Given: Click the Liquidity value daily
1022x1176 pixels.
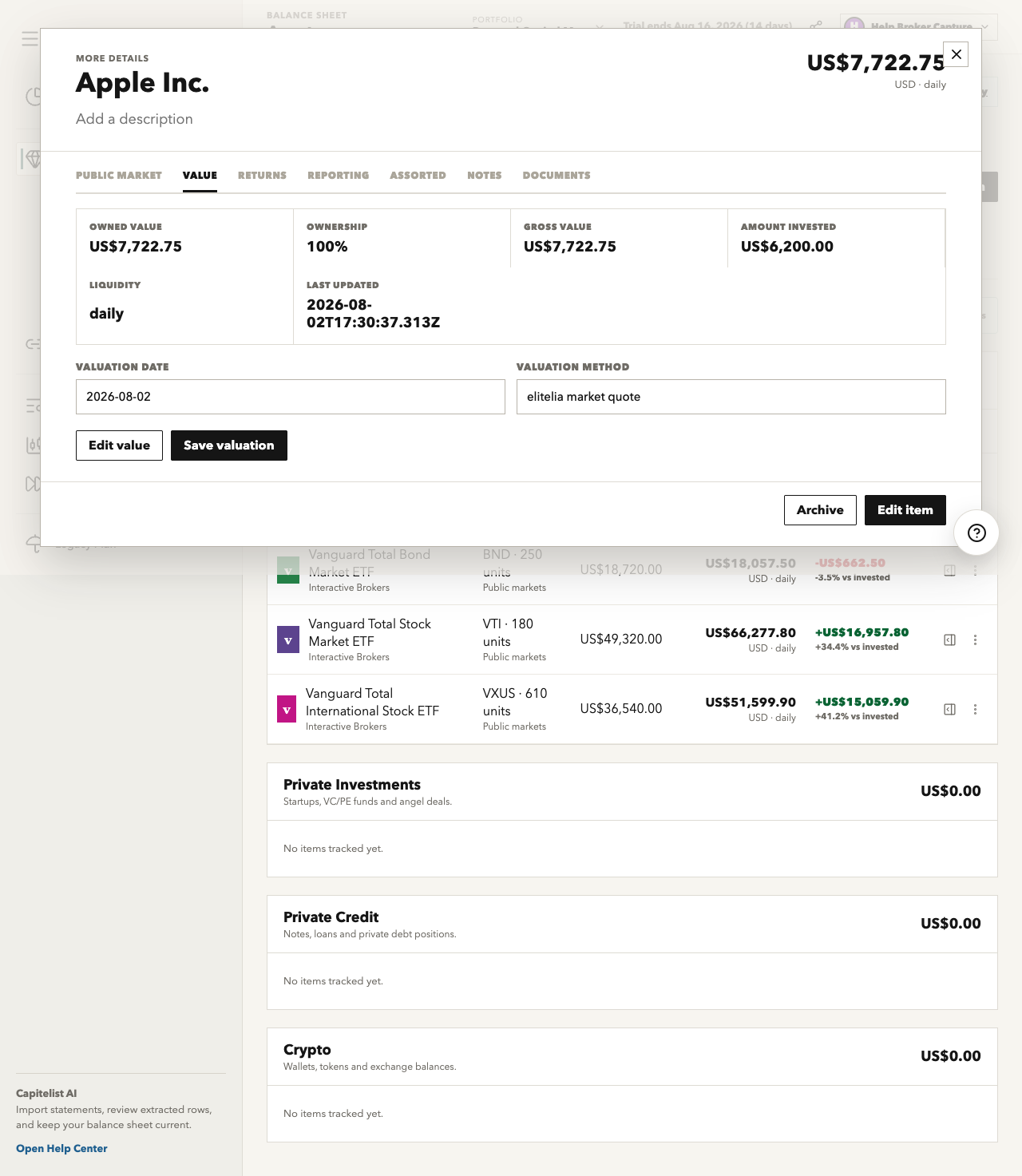Looking at the screenshot, I should (106, 314).
